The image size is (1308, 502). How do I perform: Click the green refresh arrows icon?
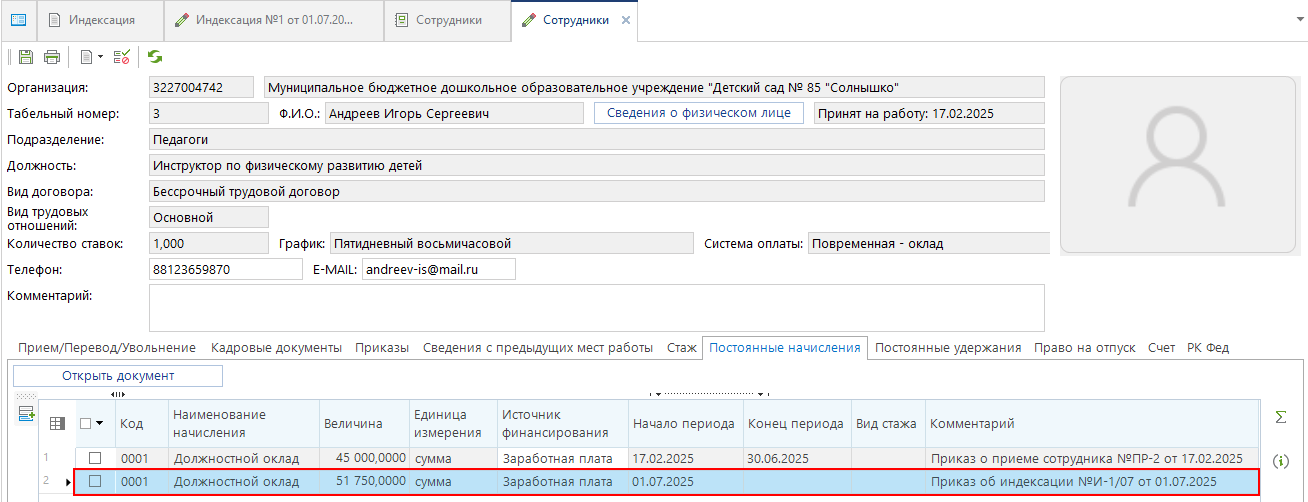pos(155,57)
